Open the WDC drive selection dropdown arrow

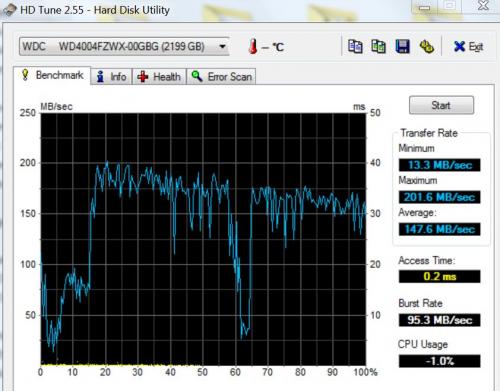pos(222,46)
